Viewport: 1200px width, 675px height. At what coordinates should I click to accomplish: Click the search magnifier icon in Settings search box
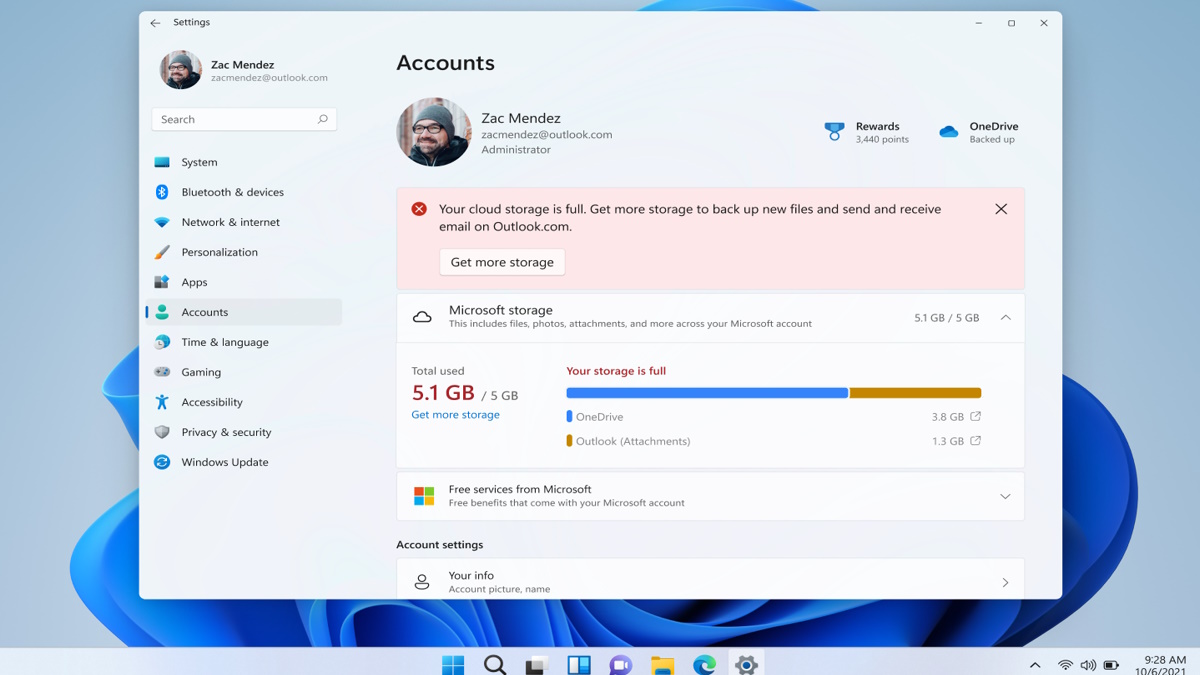click(323, 119)
